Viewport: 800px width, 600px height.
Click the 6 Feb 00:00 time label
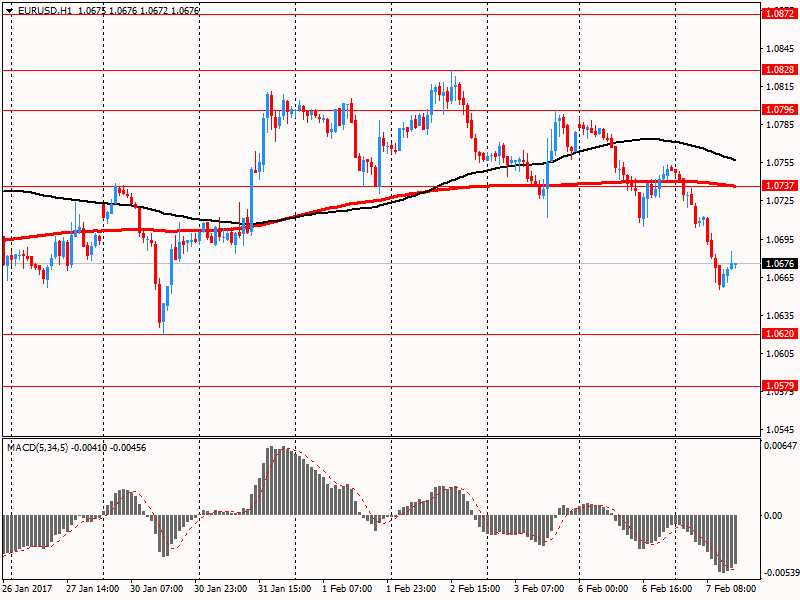pyautogui.click(x=603, y=590)
